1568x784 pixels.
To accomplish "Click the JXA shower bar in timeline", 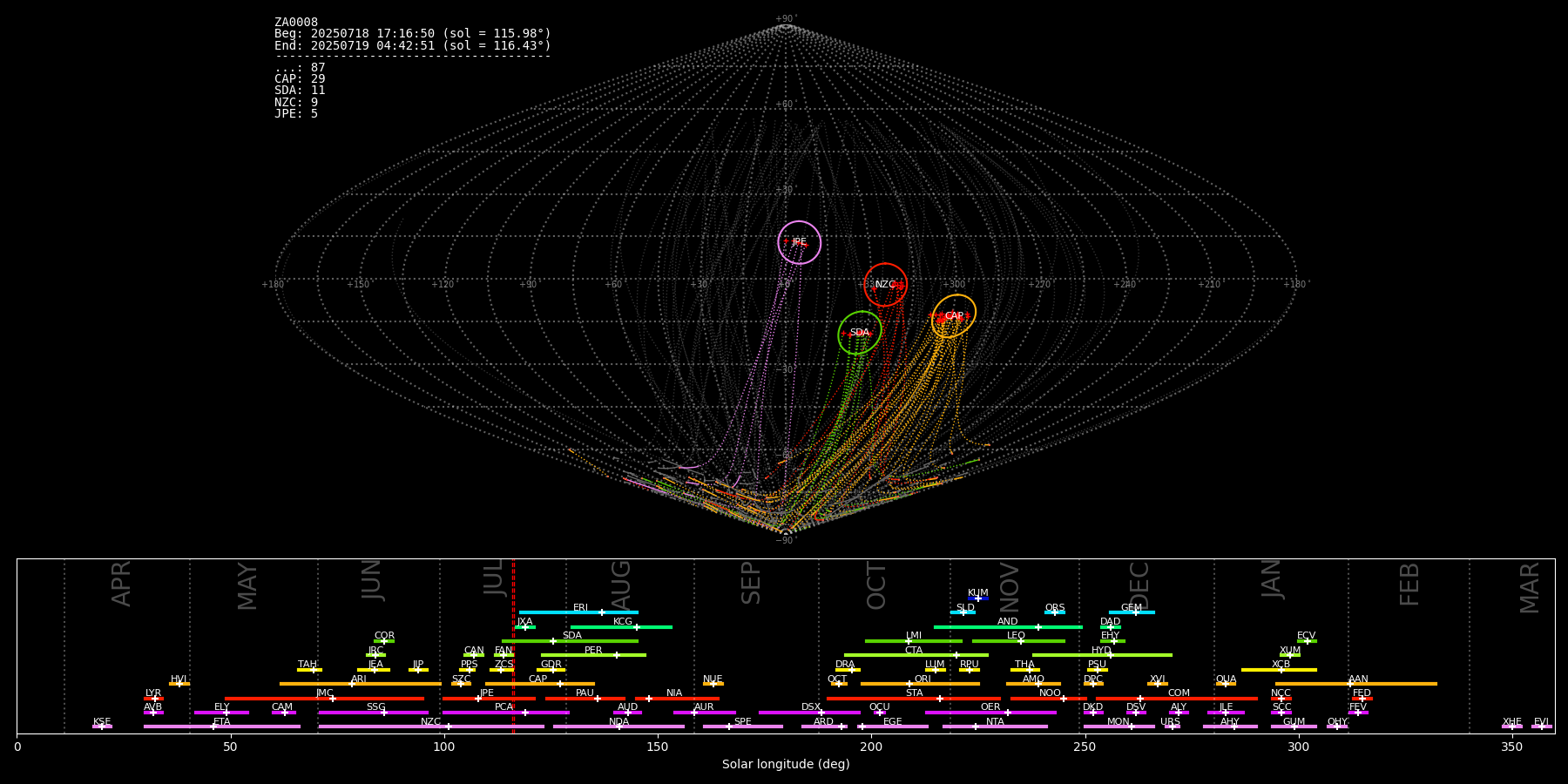I will 525,627.
